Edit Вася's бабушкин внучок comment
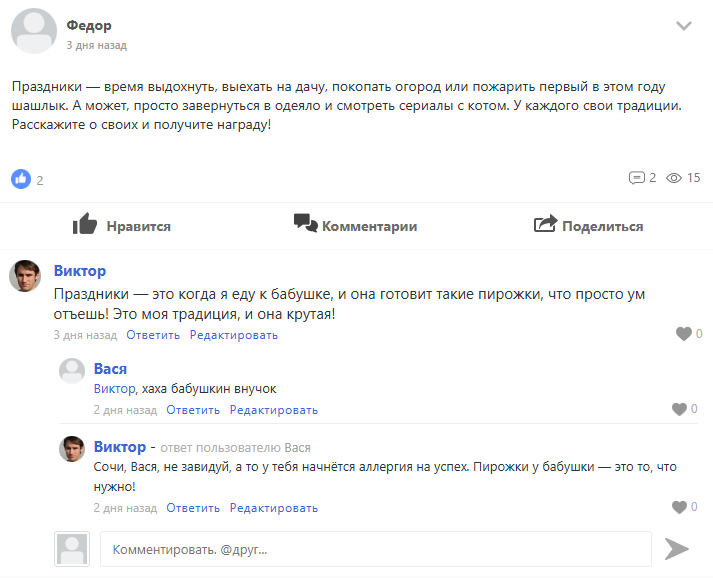Viewport: 713px width, 578px height. click(274, 410)
